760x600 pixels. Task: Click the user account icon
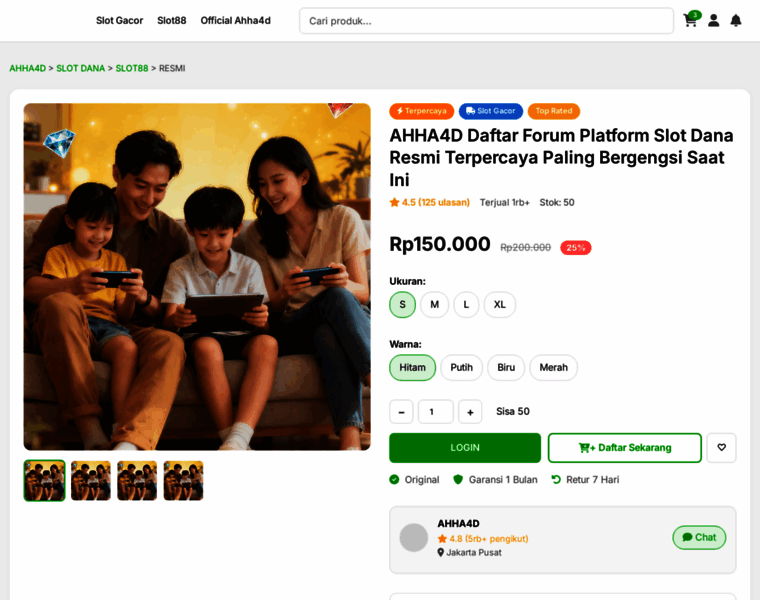tap(713, 20)
